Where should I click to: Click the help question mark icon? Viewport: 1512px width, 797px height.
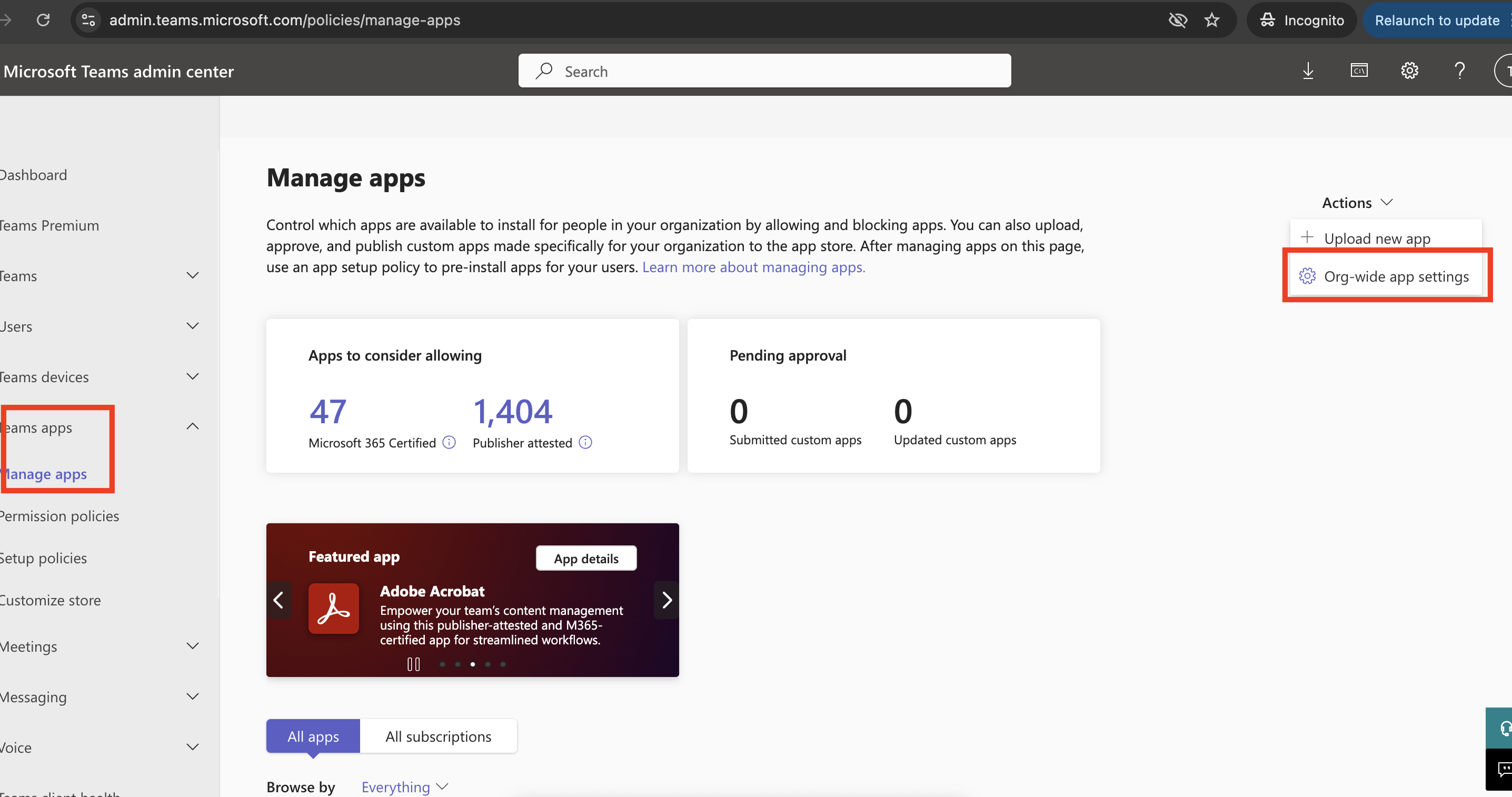pos(1459,71)
